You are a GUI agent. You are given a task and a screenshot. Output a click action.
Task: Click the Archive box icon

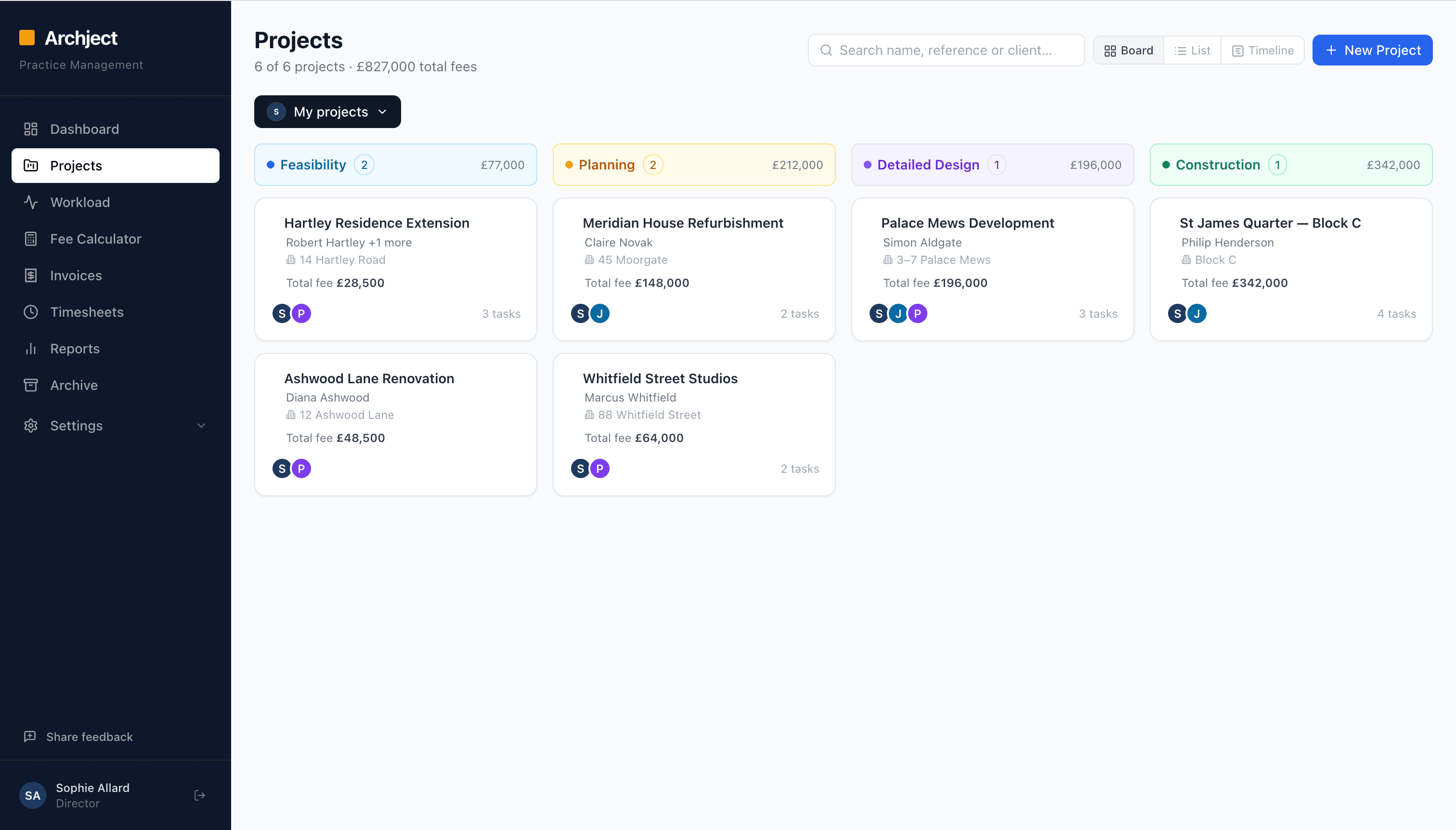(x=31, y=385)
